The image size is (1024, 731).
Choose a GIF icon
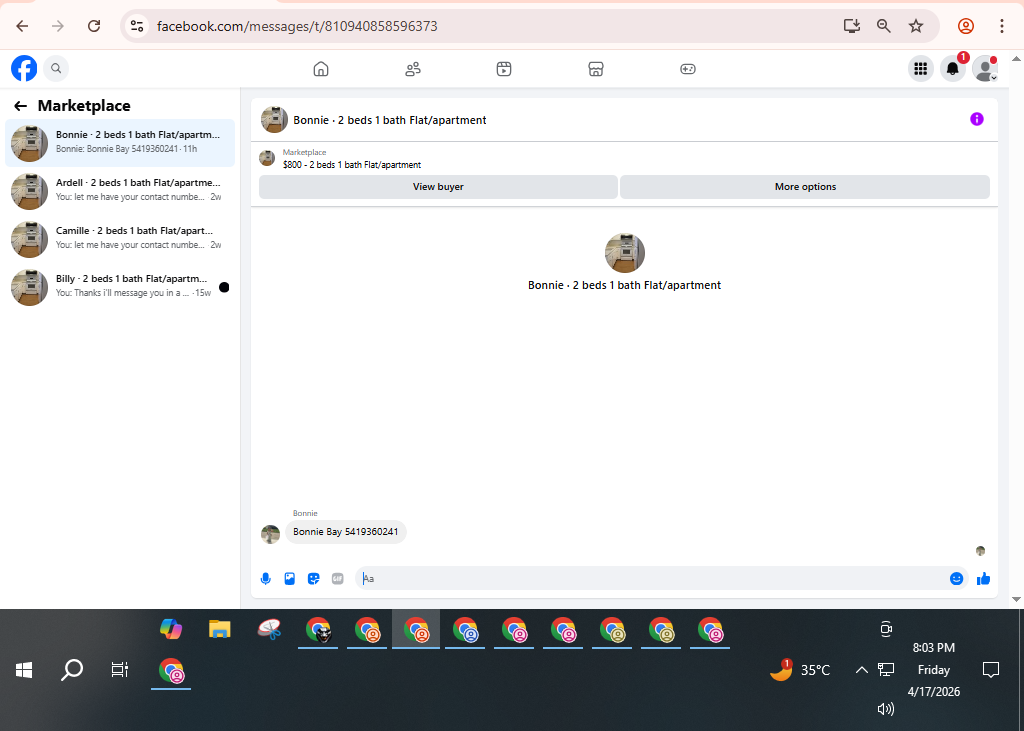pyautogui.click(x=338, y=579)
